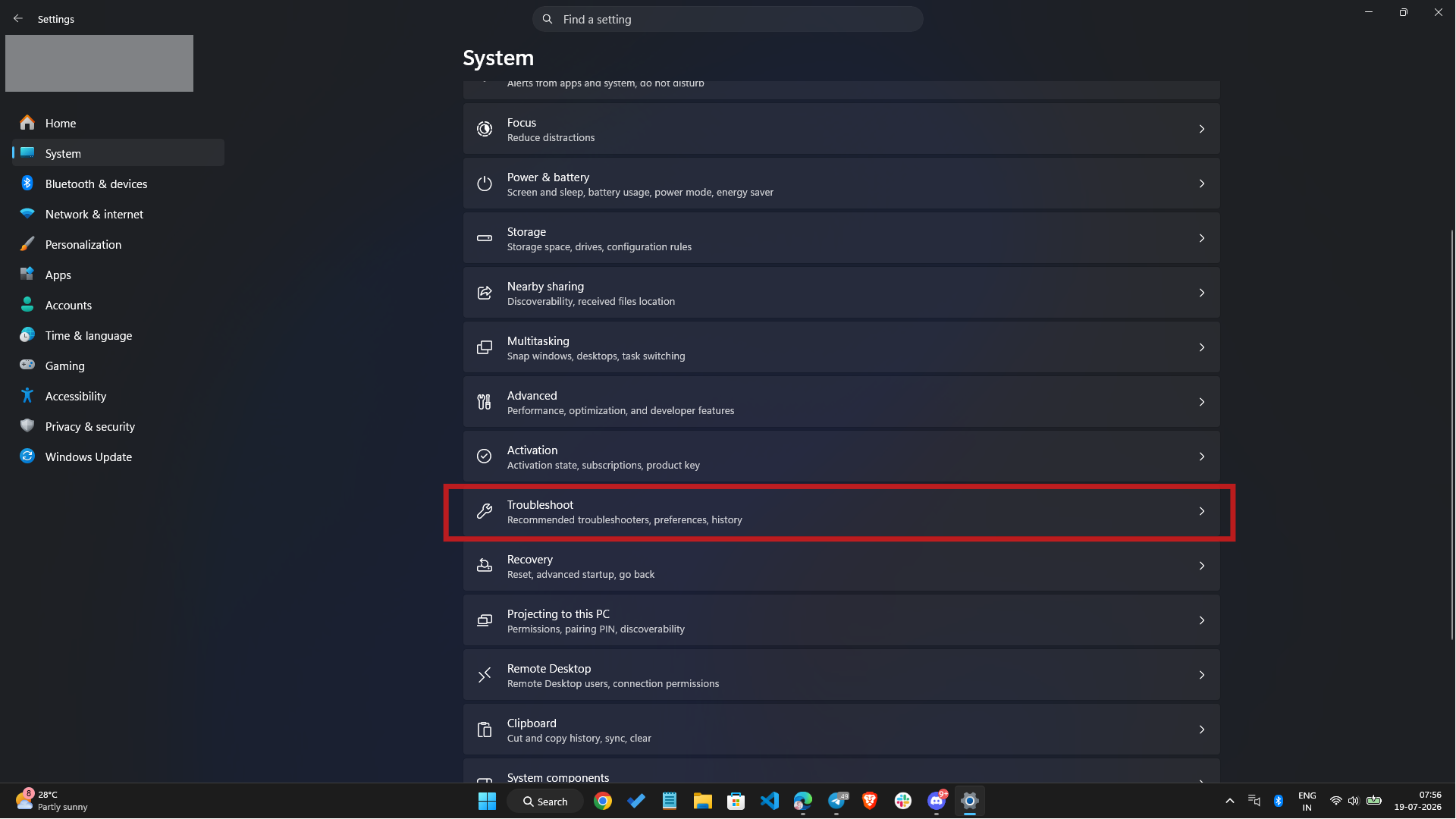Open Recovery settings
Screen dimensions: 1456x819
pos(841,566)
